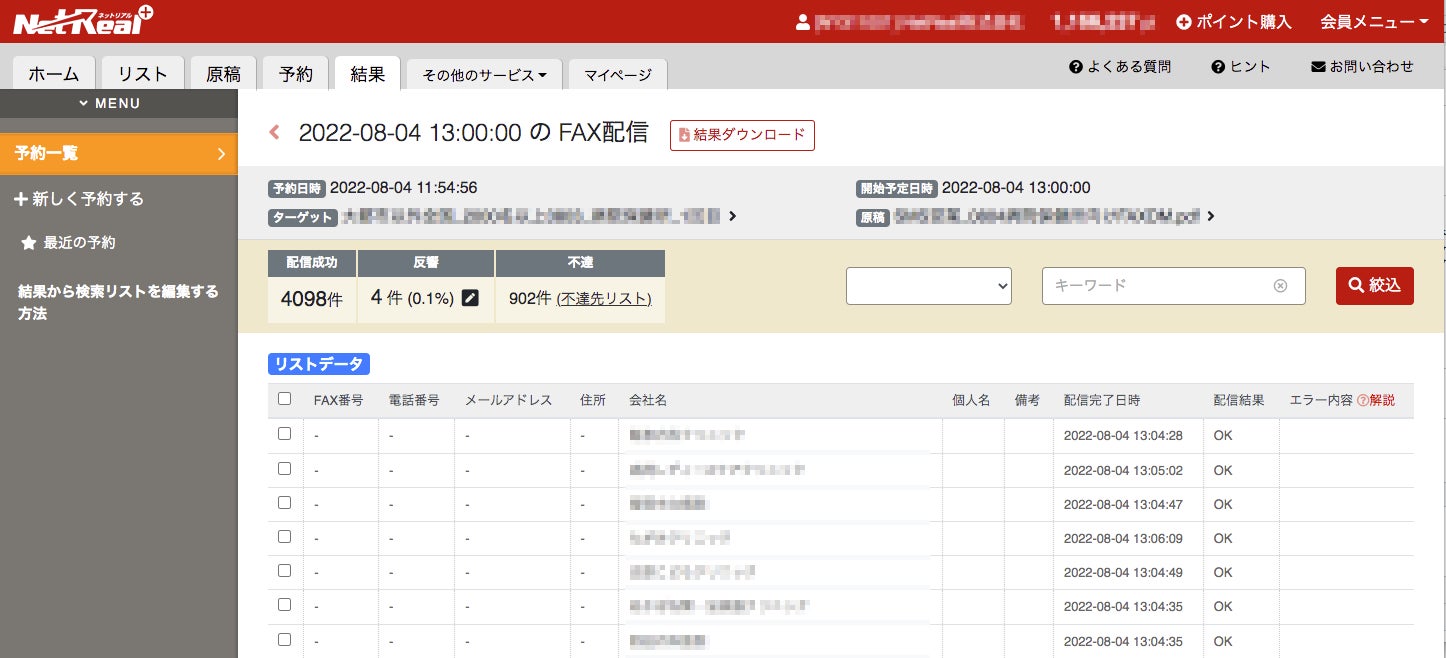Toggle the select-all checkbox in table header
Viewport: 1446px width, 658px height.
[284, 399]
